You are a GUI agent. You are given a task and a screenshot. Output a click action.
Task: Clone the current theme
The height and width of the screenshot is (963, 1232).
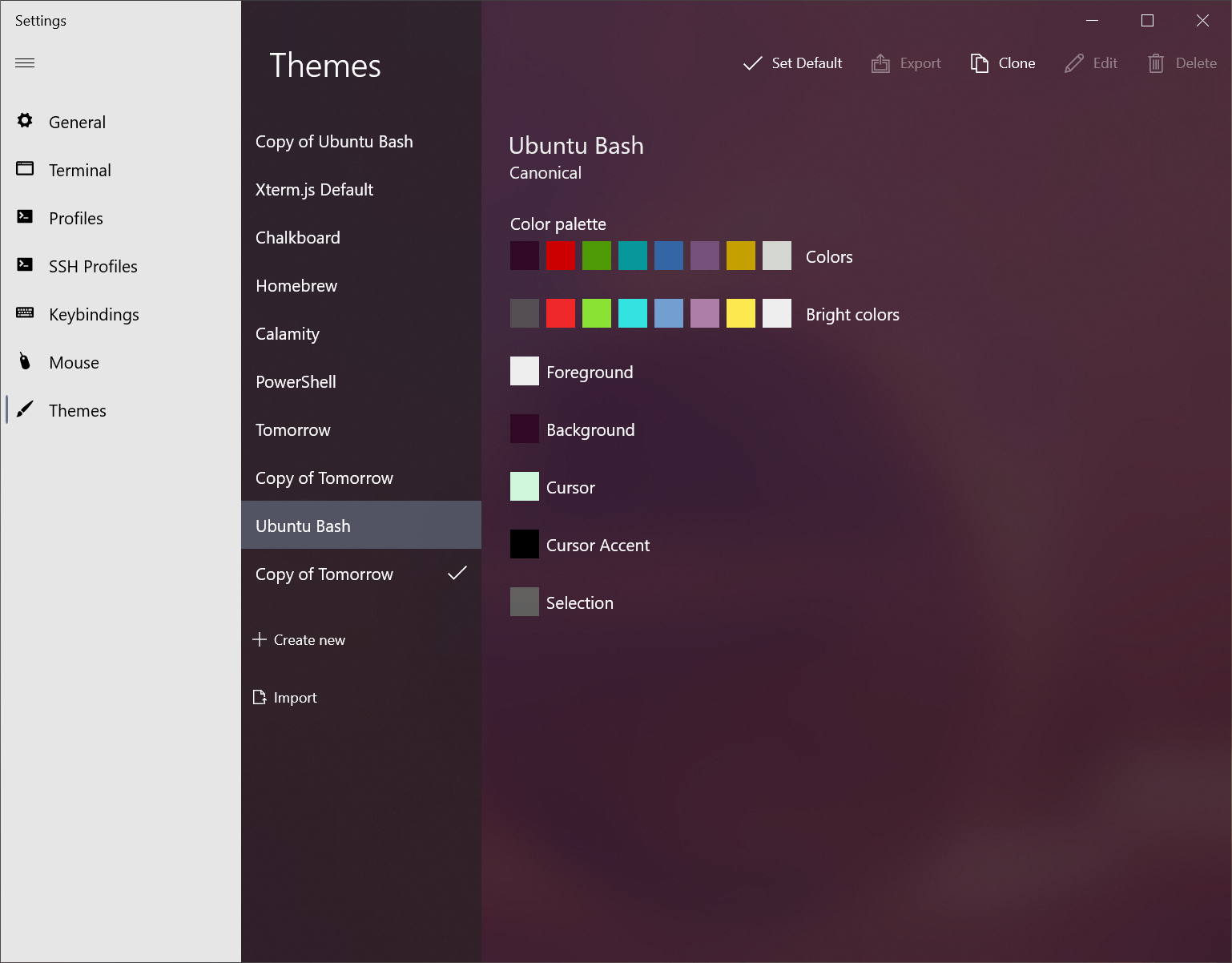coord(1002,62)
